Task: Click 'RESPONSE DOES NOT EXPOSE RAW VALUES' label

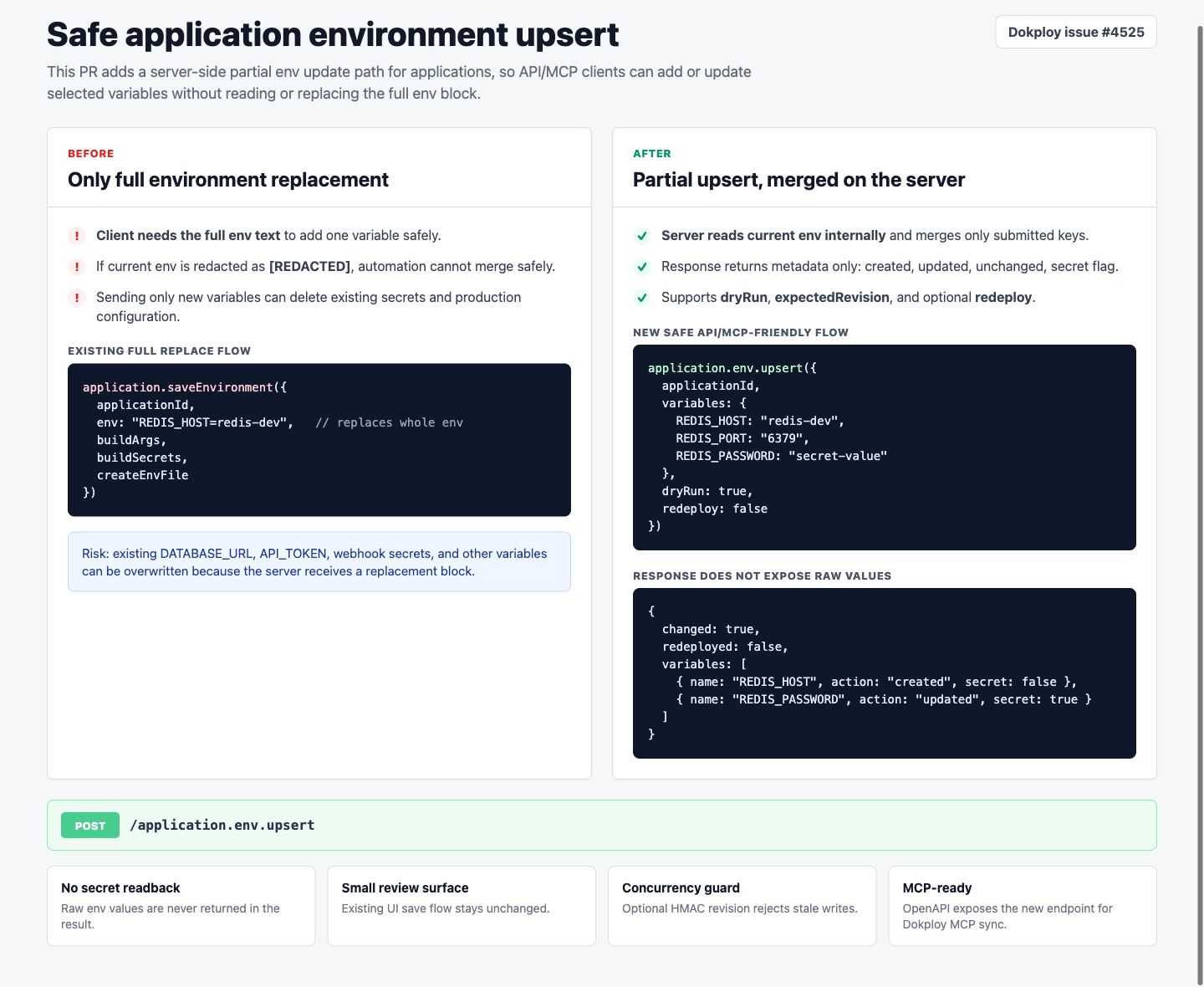Action: [763, 576]
